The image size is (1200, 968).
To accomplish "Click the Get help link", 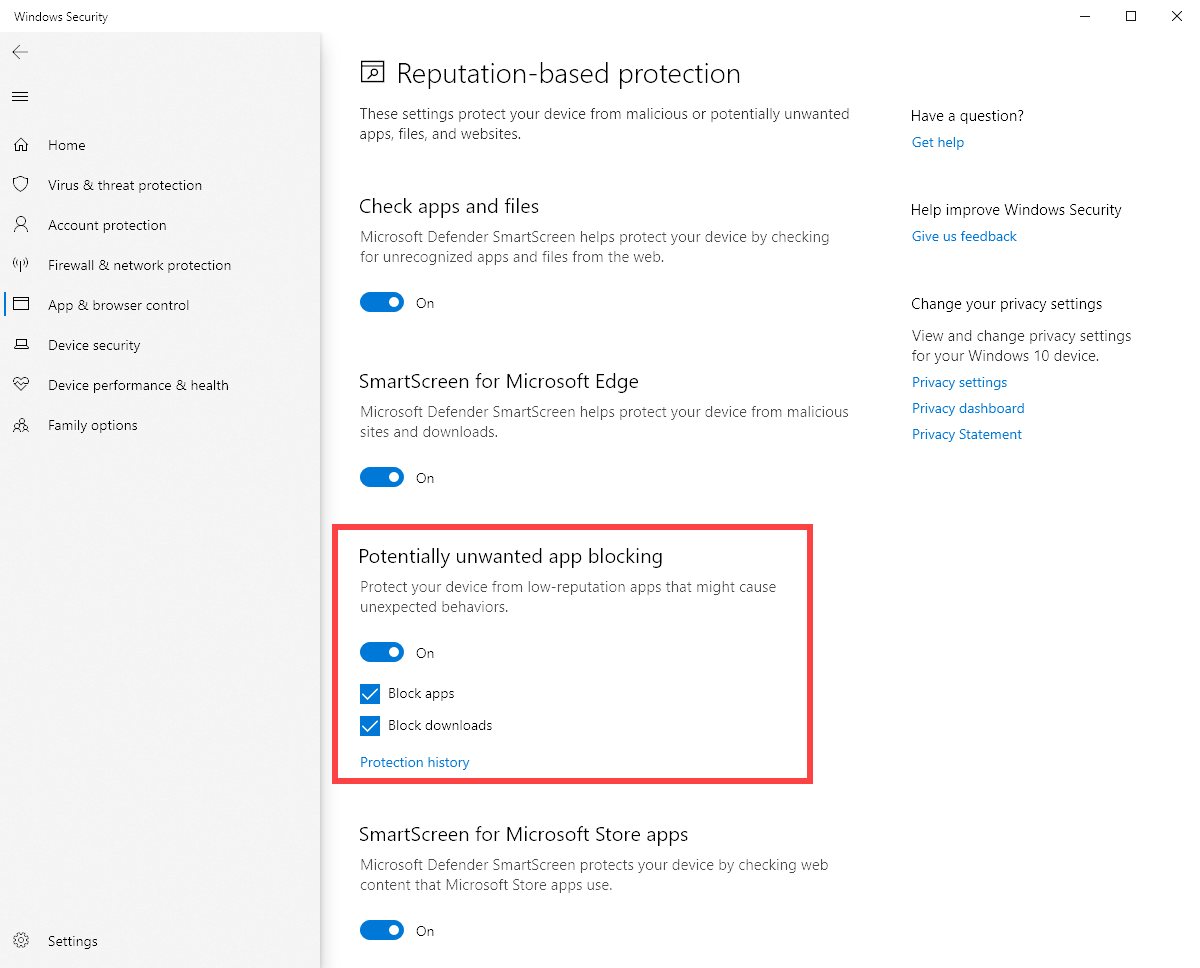I will pos(938,142).
